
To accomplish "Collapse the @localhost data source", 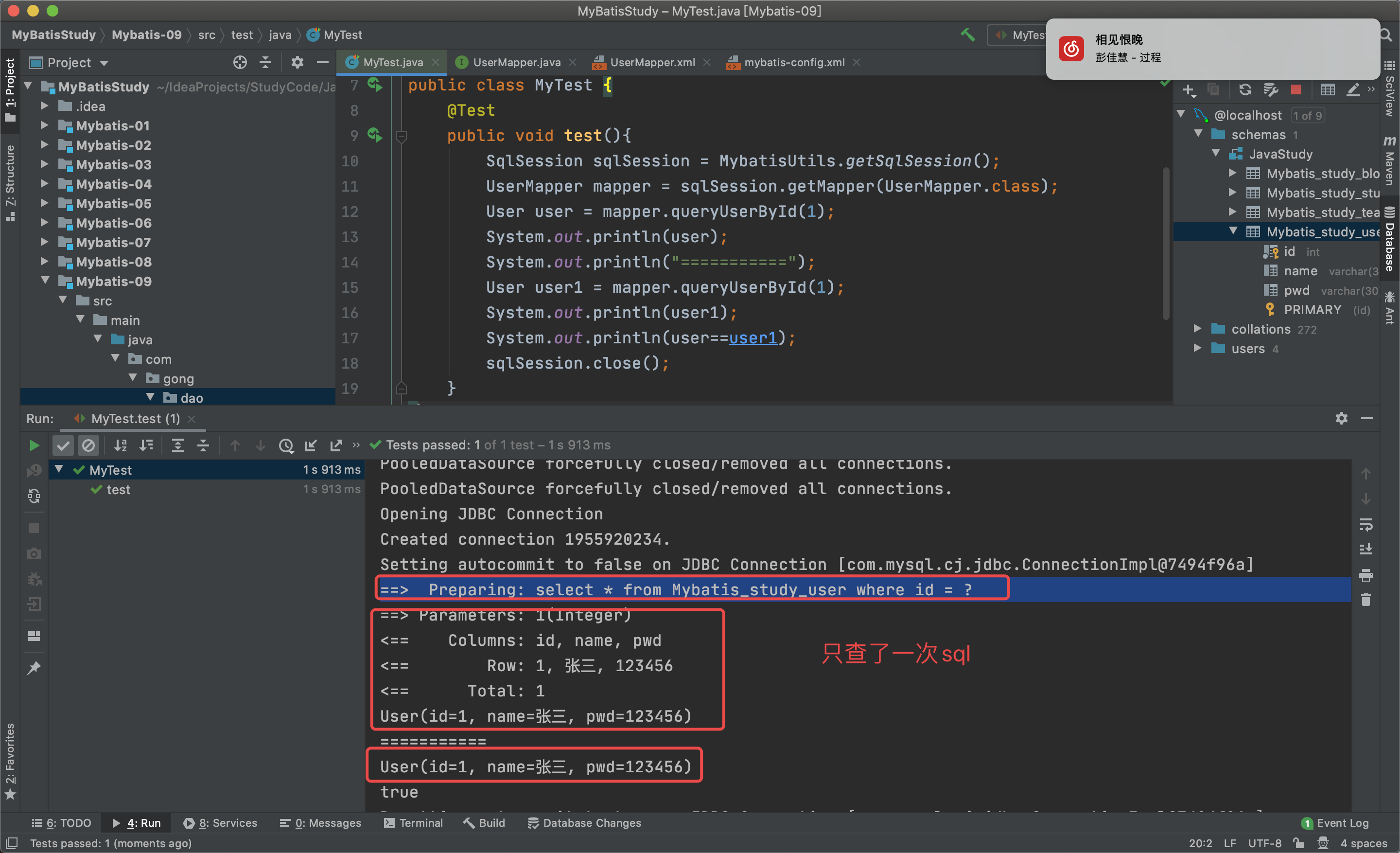I will pyautogui.click(x=1181, y=114).
